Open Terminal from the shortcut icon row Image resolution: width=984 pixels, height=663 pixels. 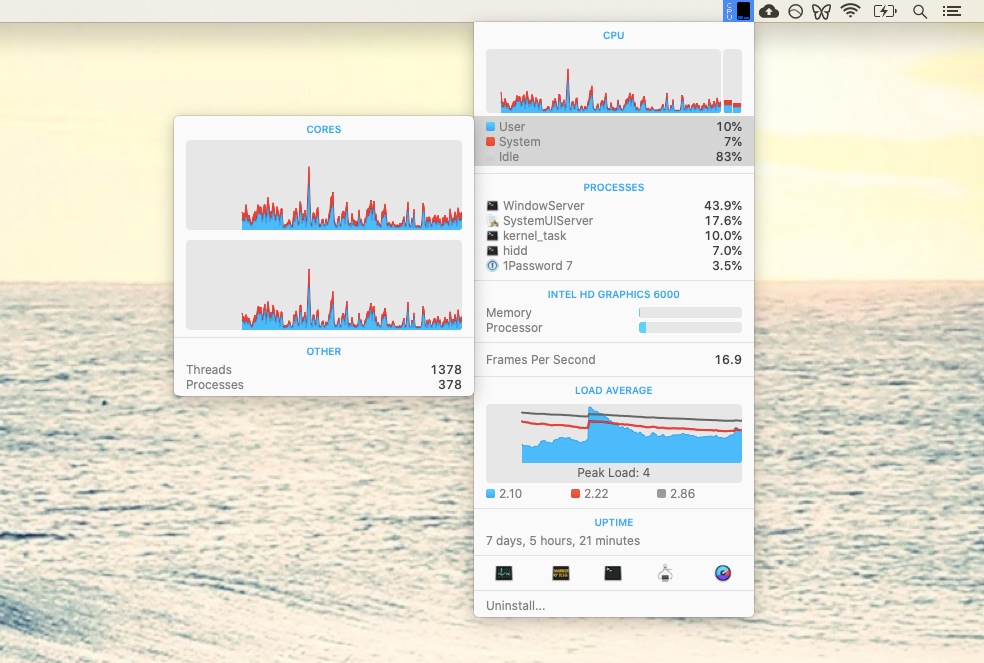pos(613,573)
